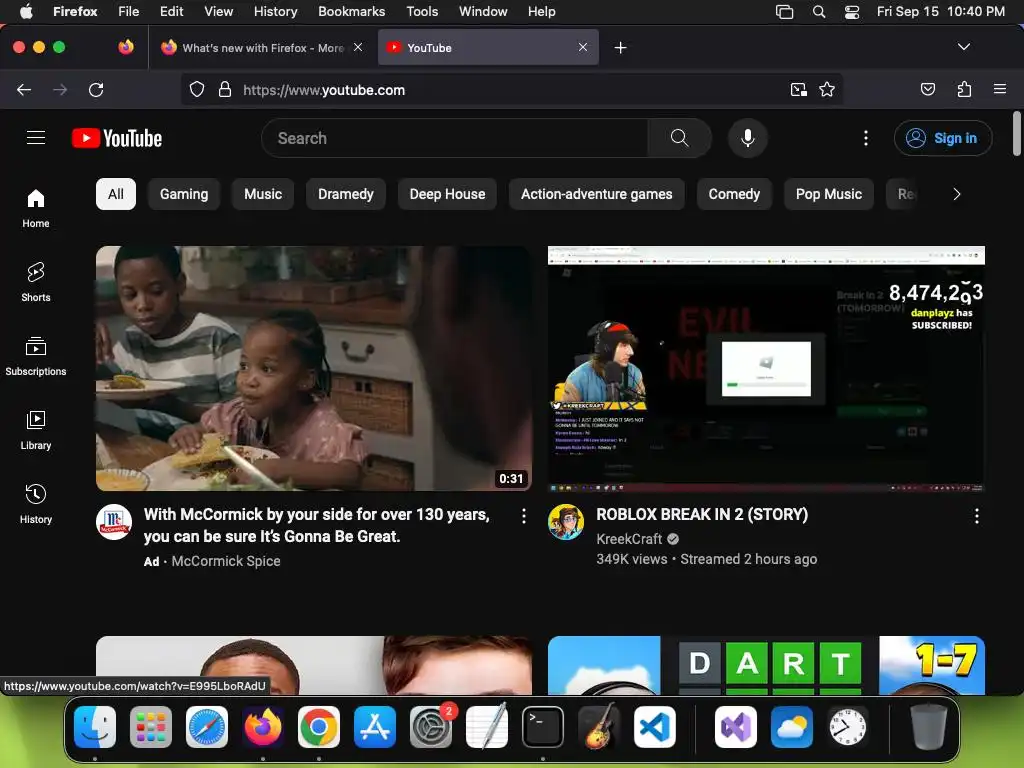Switch to What's new with Firefox tab
This screenshot has height=768, width=1024.
point(261,48)
